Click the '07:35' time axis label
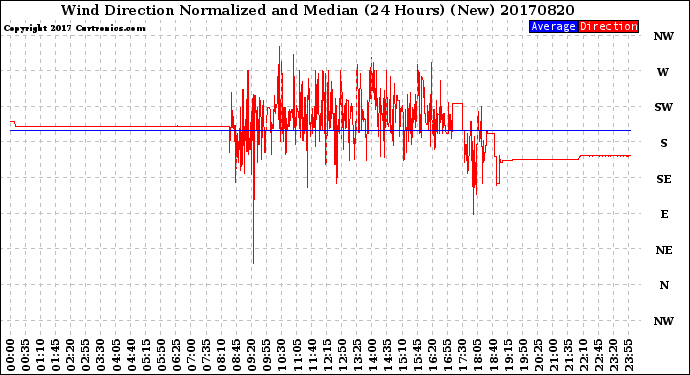 [206, 355]
